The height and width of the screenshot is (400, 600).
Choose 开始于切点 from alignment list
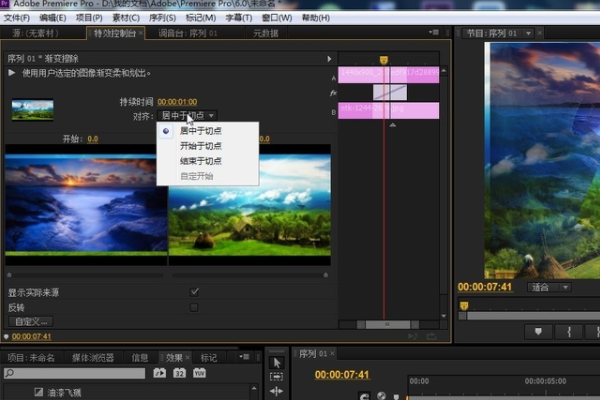click(208, 146)
